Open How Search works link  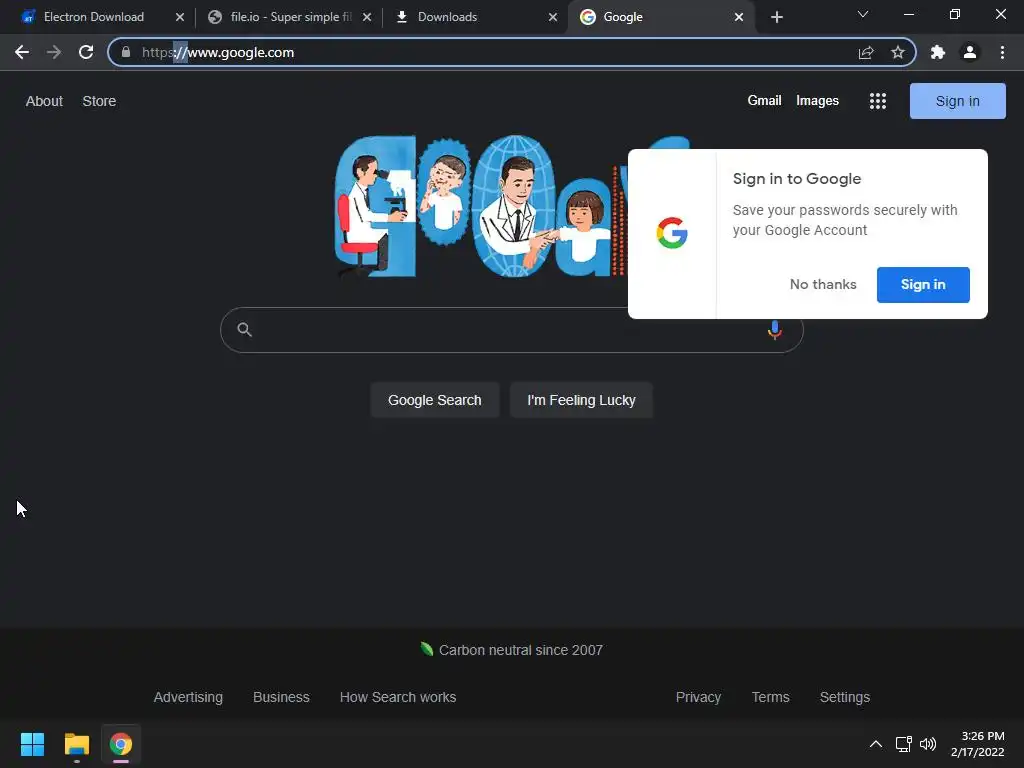click(398, 697)
